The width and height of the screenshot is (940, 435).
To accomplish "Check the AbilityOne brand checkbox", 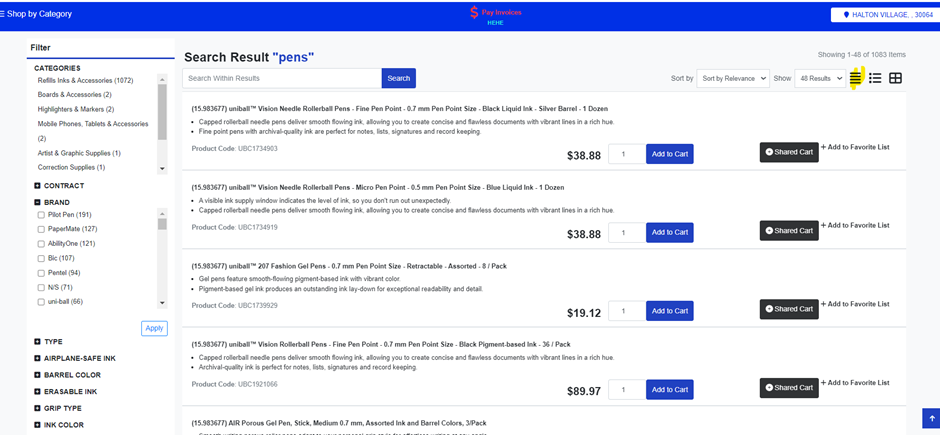I will click(x=41, y=244).
